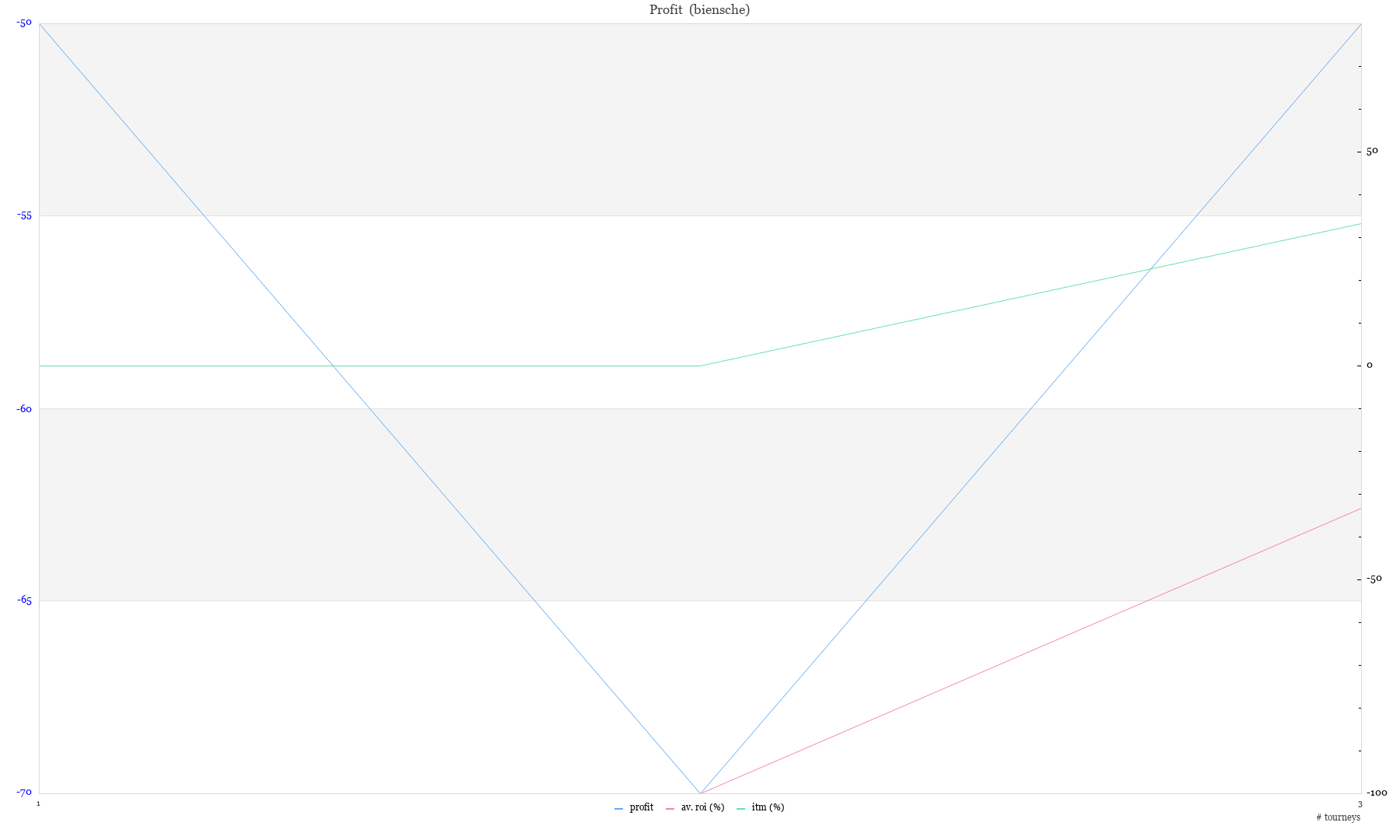Image resolution: width=1400 pixels, height=840 pixels.
Task: Toggle the itm (%) legend entry
Action: [x=768, y=807]
